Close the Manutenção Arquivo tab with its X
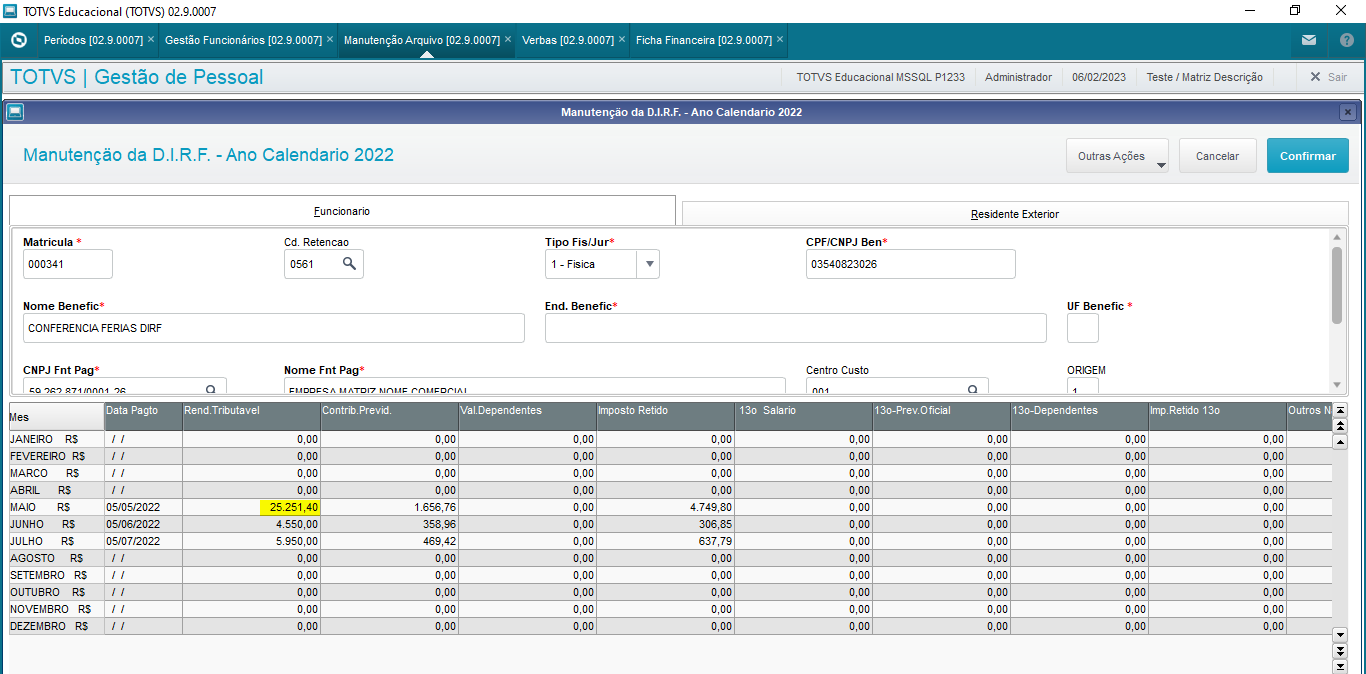 (x=508, y=39)
